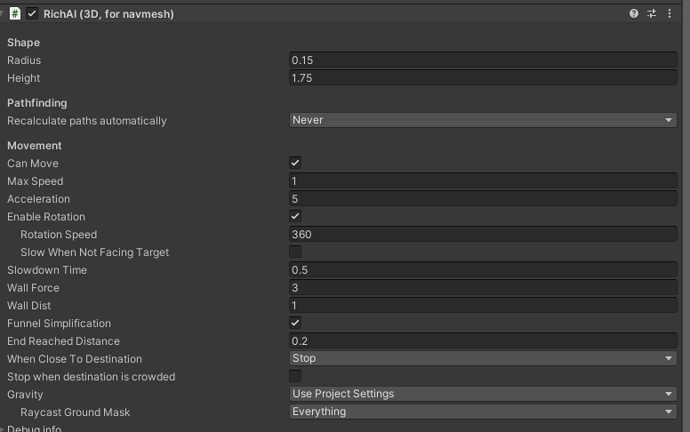
Task: Click the Acceleration label
Action: click(38, 199)
